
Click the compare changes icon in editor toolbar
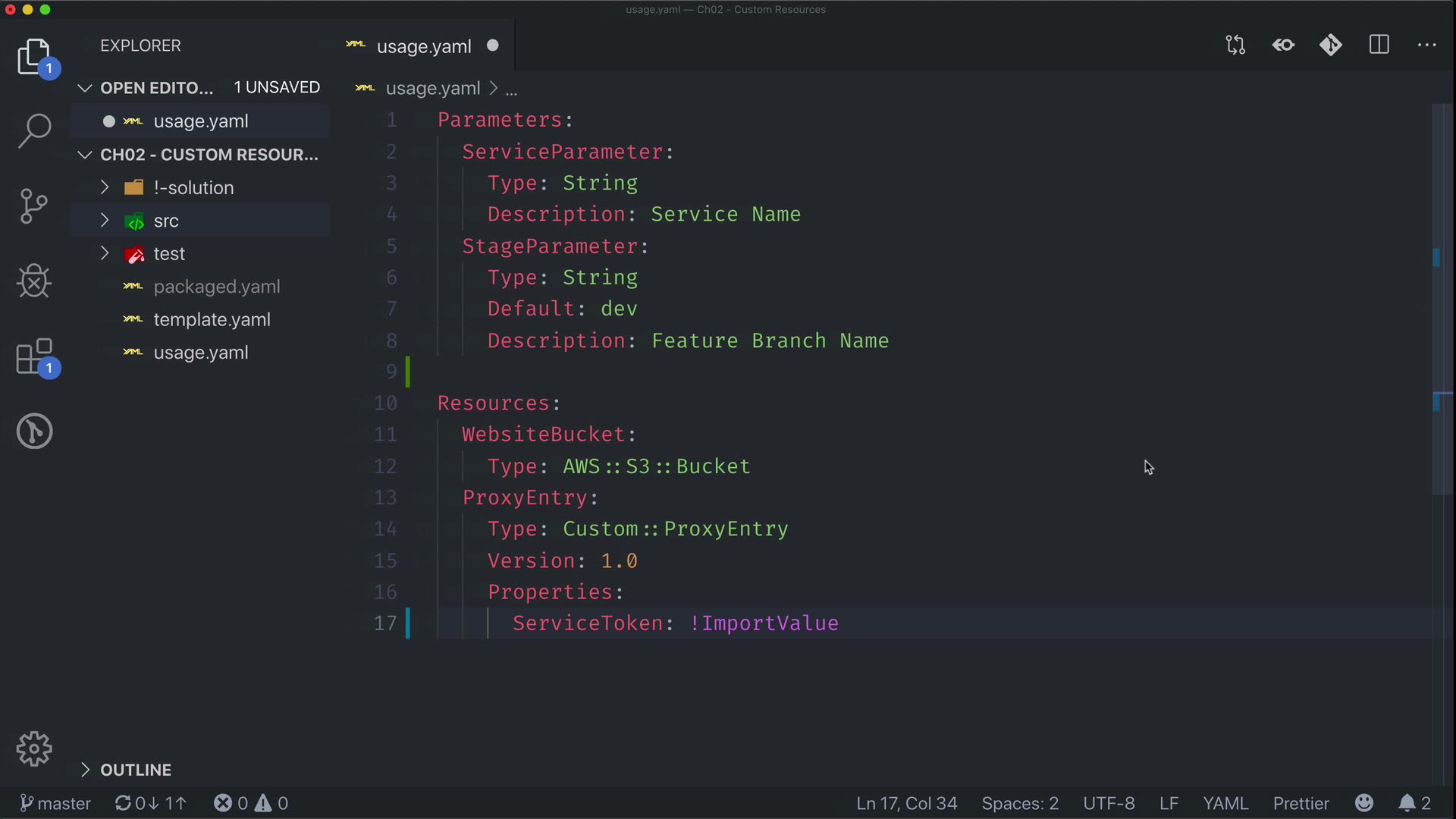point(1235,45)
